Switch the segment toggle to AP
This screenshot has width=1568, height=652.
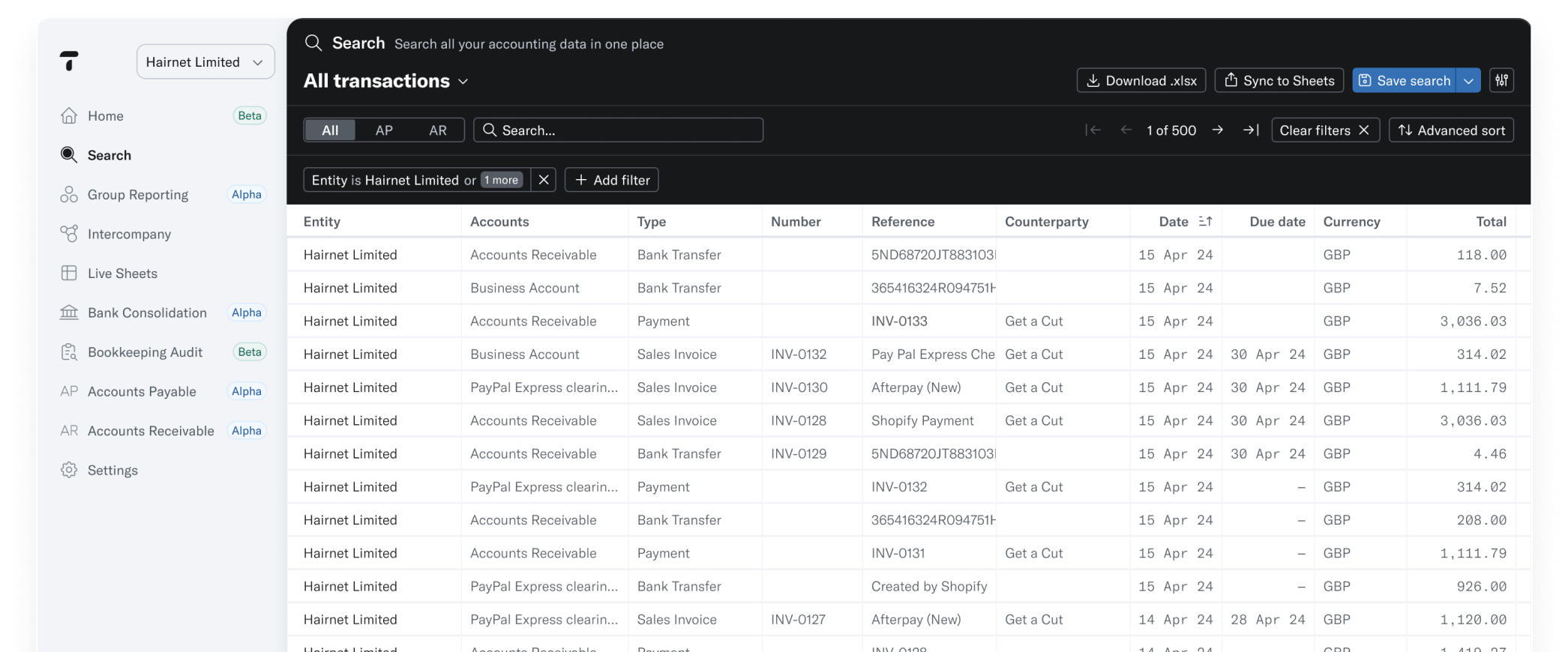tap(384, 130)
